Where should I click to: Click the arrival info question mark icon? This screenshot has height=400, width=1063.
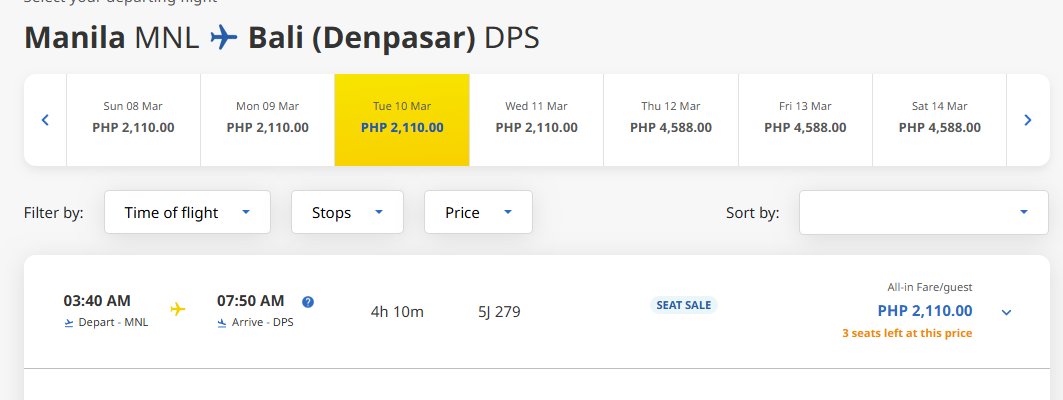[x=308, y=302]
